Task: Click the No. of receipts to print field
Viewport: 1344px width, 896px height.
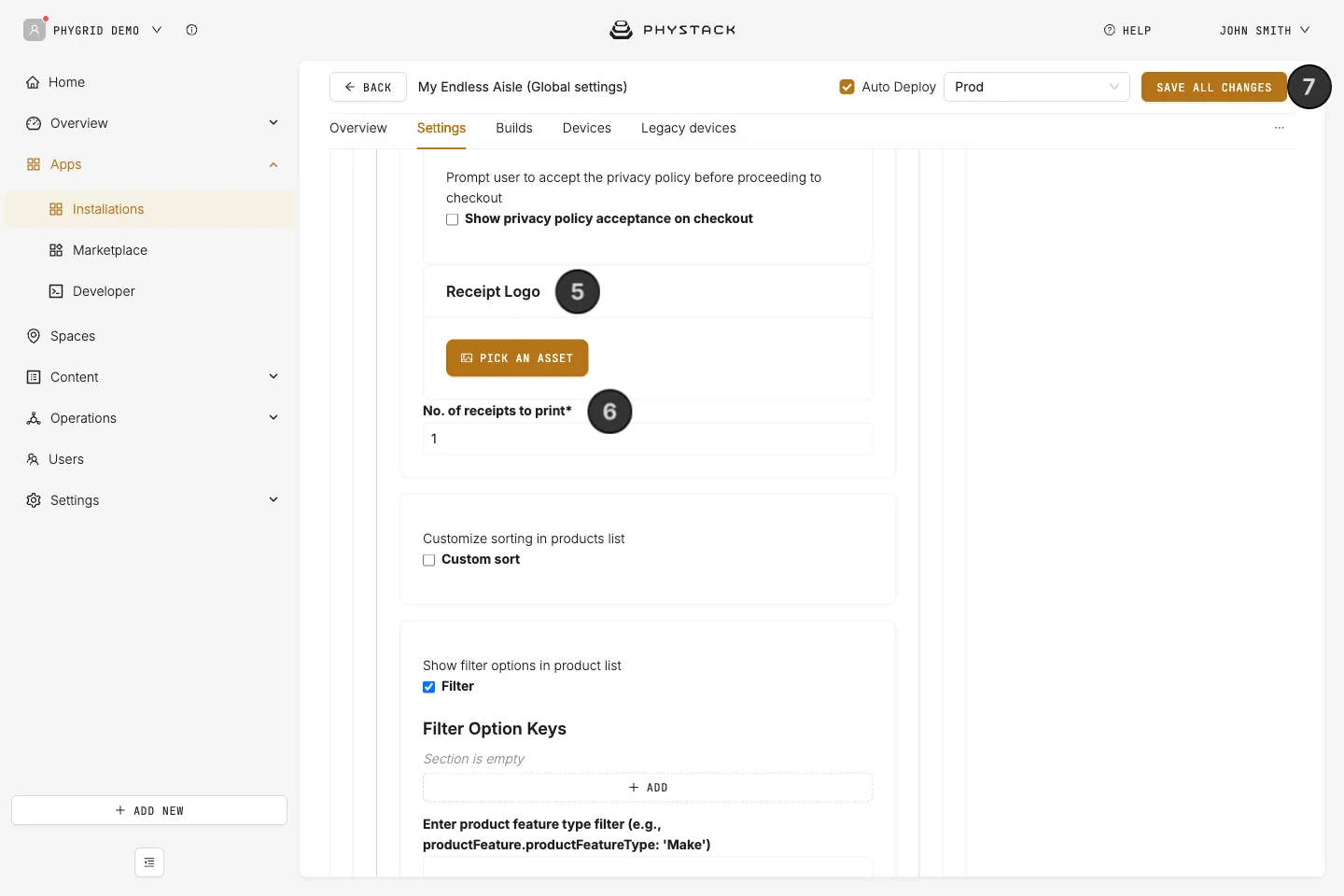Action: click(648, 439)
